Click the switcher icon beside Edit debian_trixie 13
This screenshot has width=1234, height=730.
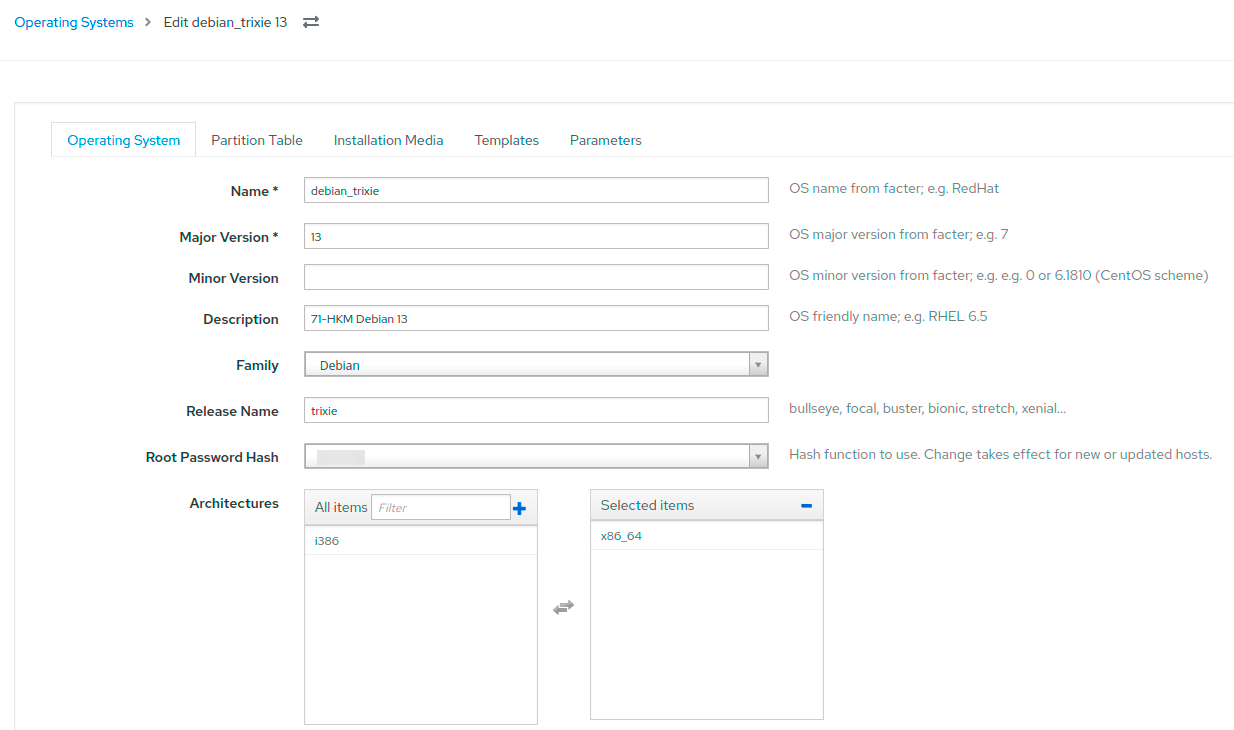pos(311,22)
